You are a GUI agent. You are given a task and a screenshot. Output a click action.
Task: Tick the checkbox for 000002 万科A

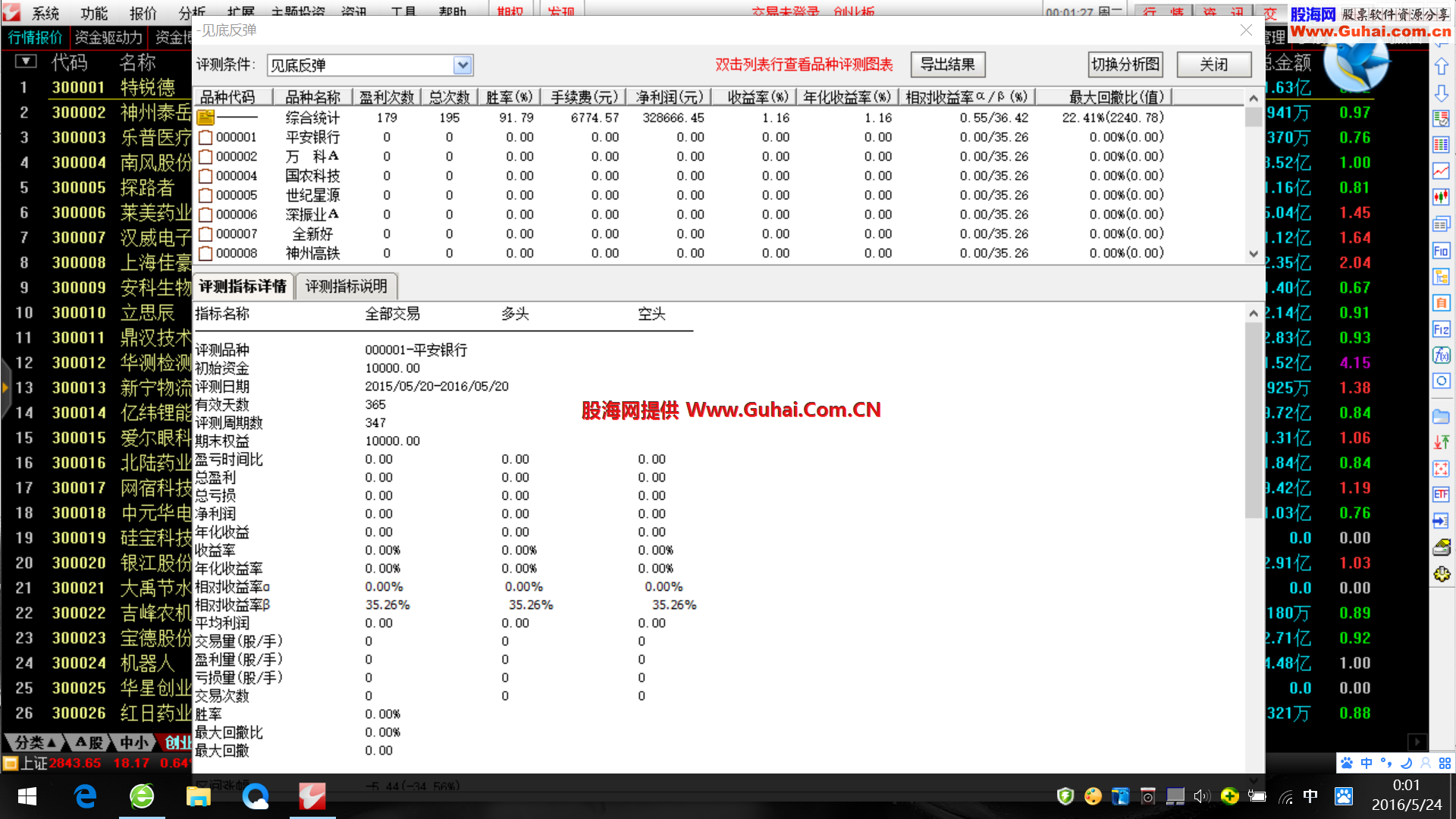(x=206, y=157)
